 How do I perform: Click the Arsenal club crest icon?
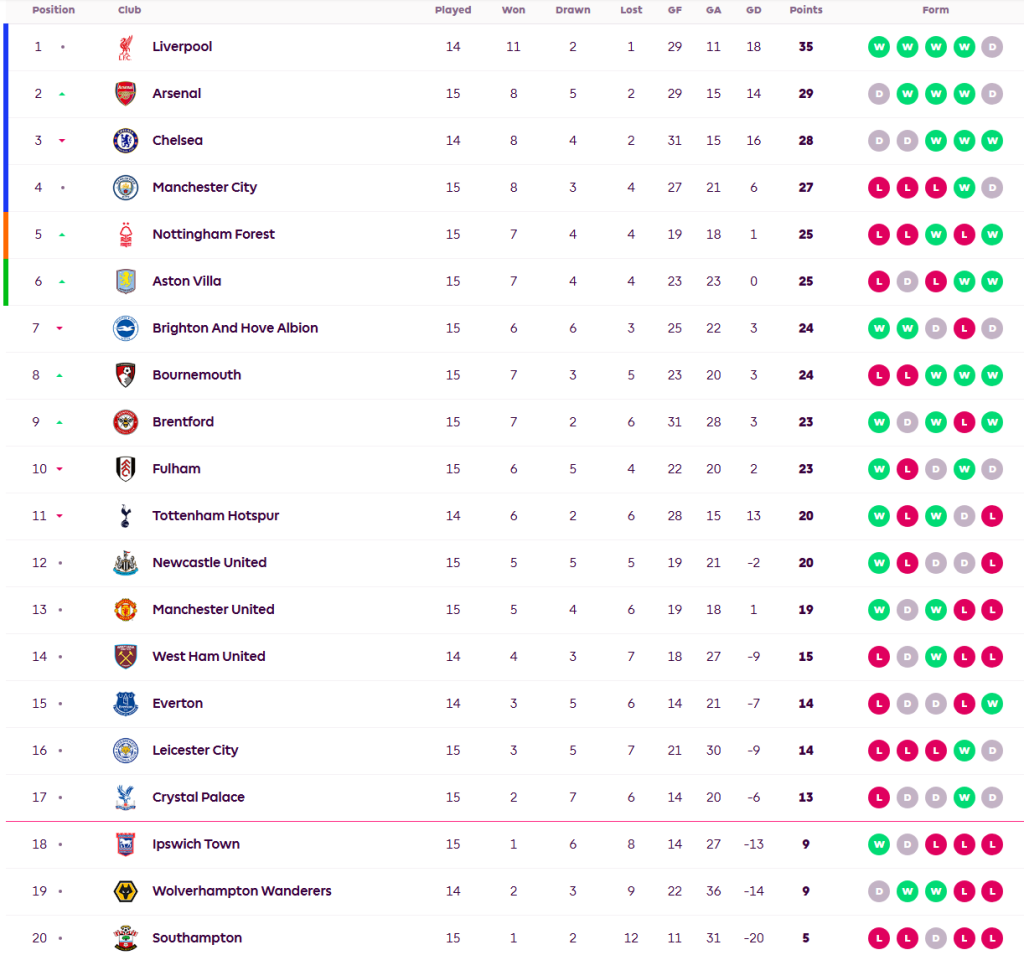[125, 94]
